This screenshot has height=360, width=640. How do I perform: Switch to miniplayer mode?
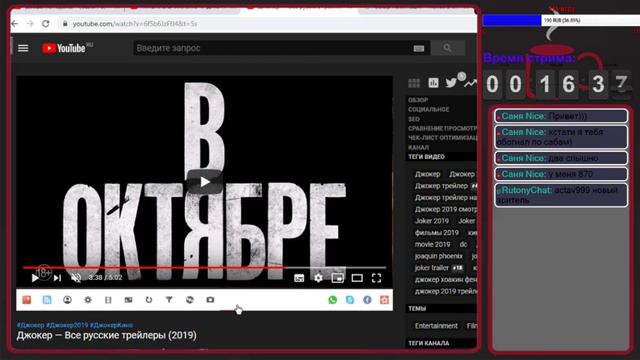tap(338, 278)
